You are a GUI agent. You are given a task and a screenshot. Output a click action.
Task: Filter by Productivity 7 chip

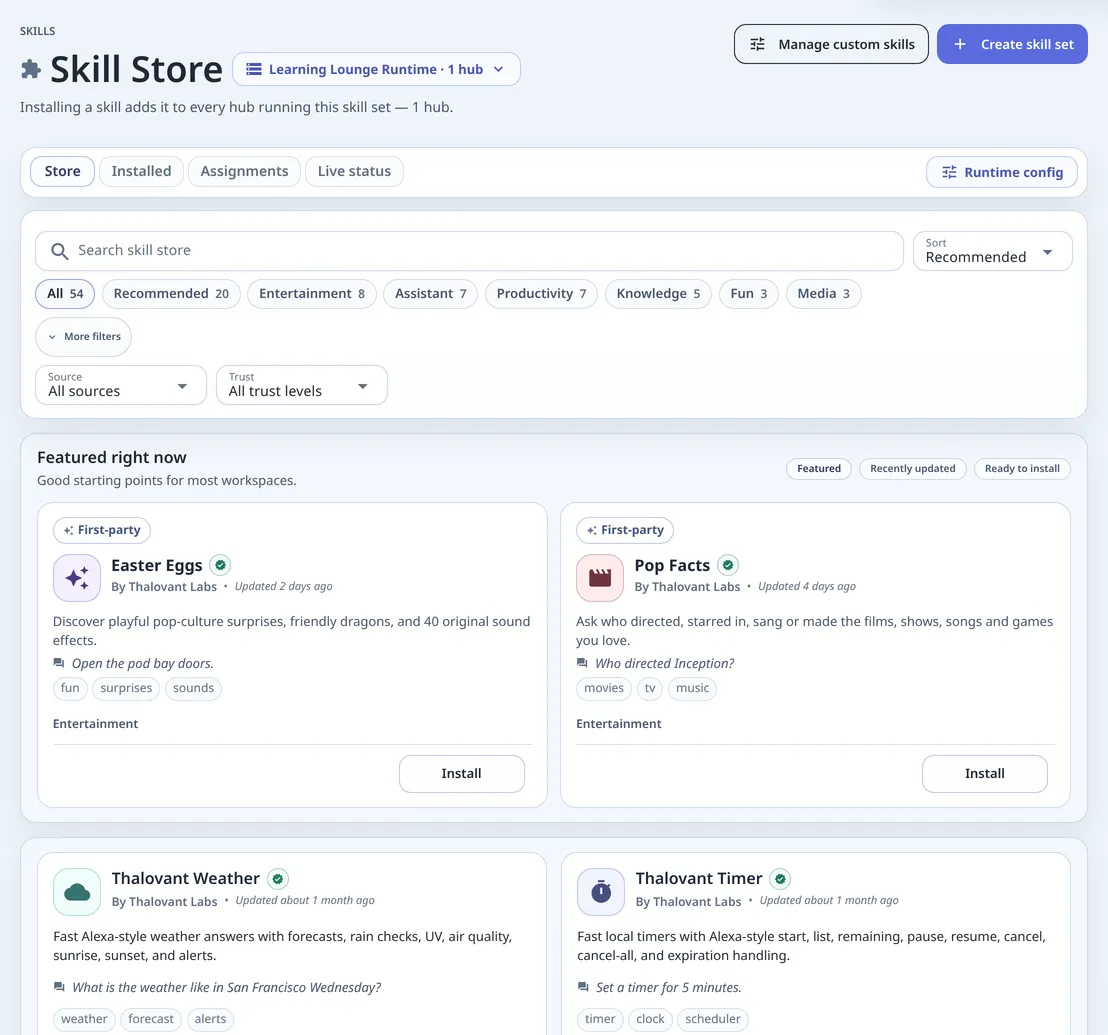point(541,294)
